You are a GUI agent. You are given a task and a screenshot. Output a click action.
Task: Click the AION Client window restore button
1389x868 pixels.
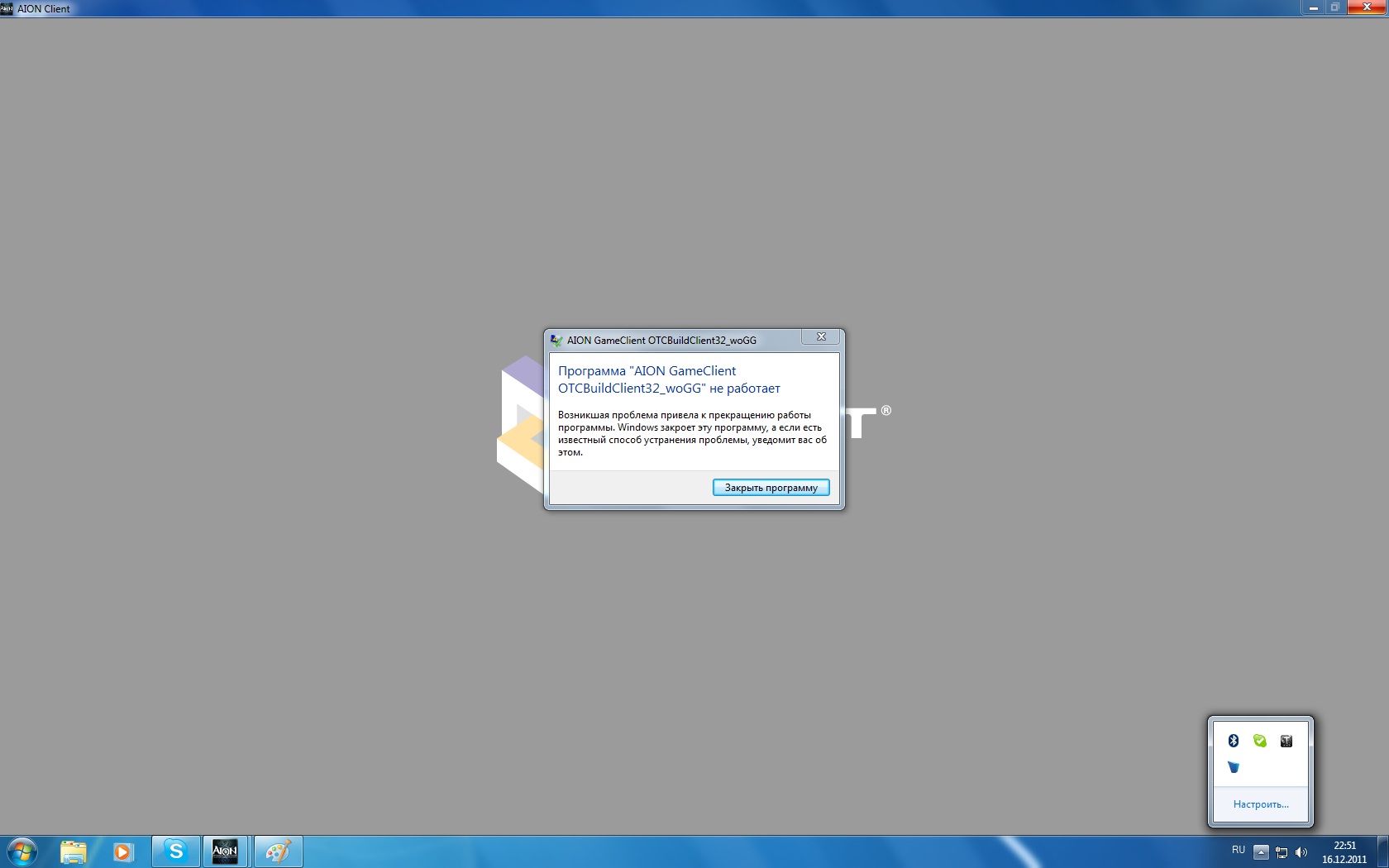(1334, 7)
